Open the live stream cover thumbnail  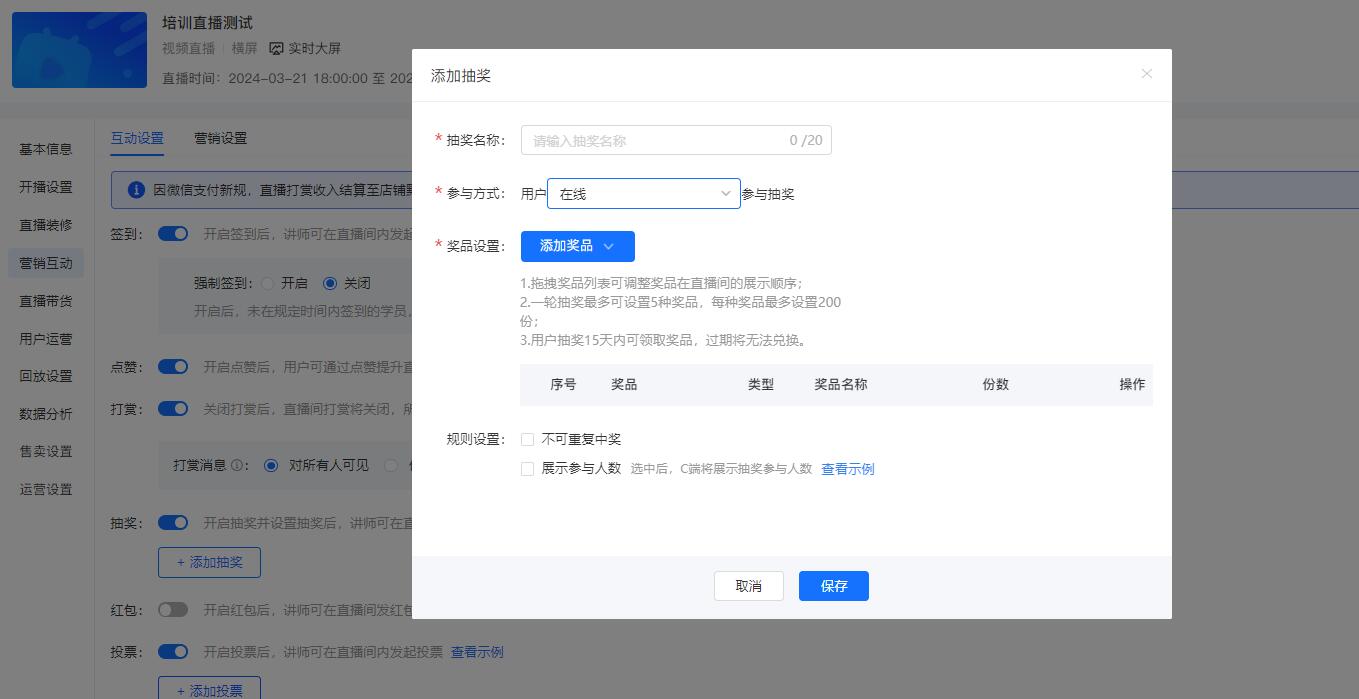tap(79, 50)
